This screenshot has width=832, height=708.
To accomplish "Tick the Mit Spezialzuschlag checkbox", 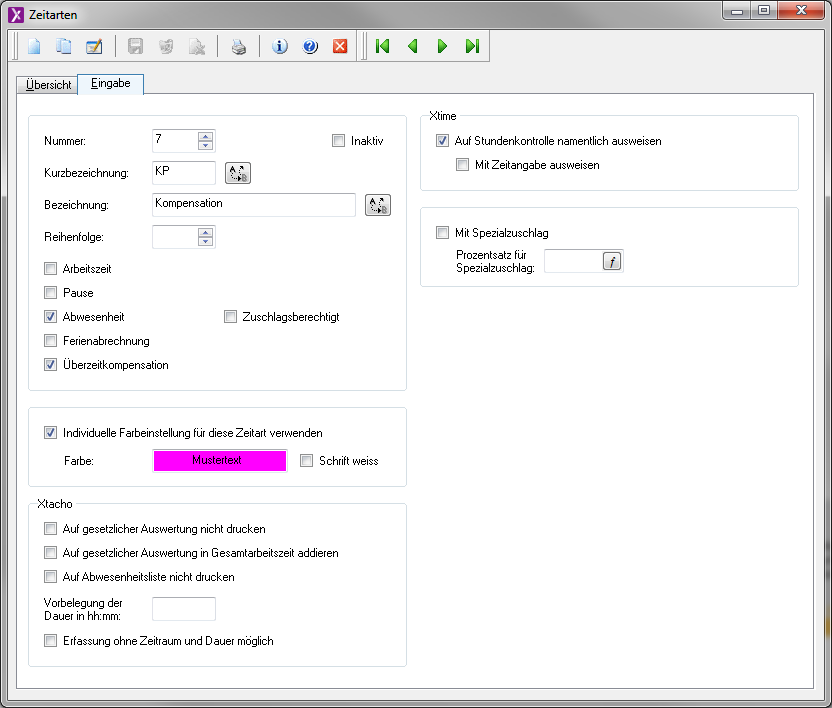I will tap(443, 233).
